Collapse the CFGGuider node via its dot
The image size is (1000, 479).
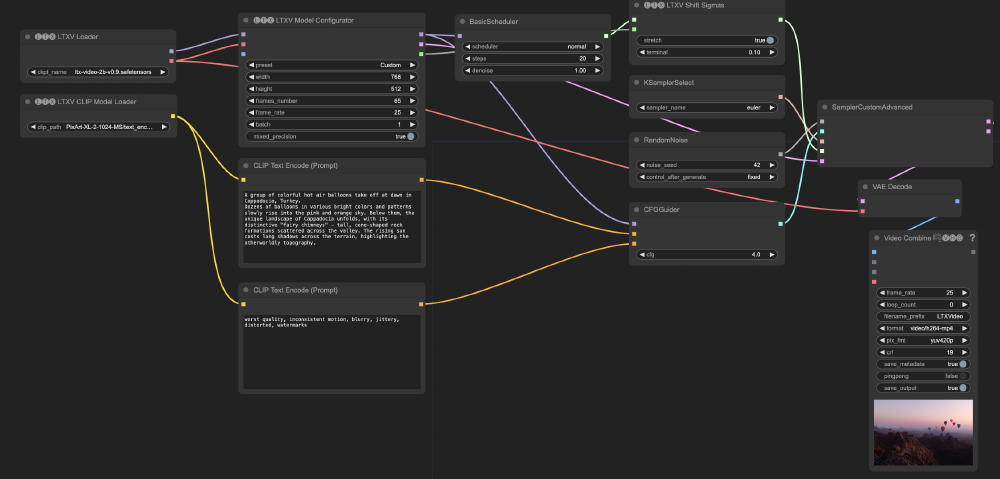637,209
